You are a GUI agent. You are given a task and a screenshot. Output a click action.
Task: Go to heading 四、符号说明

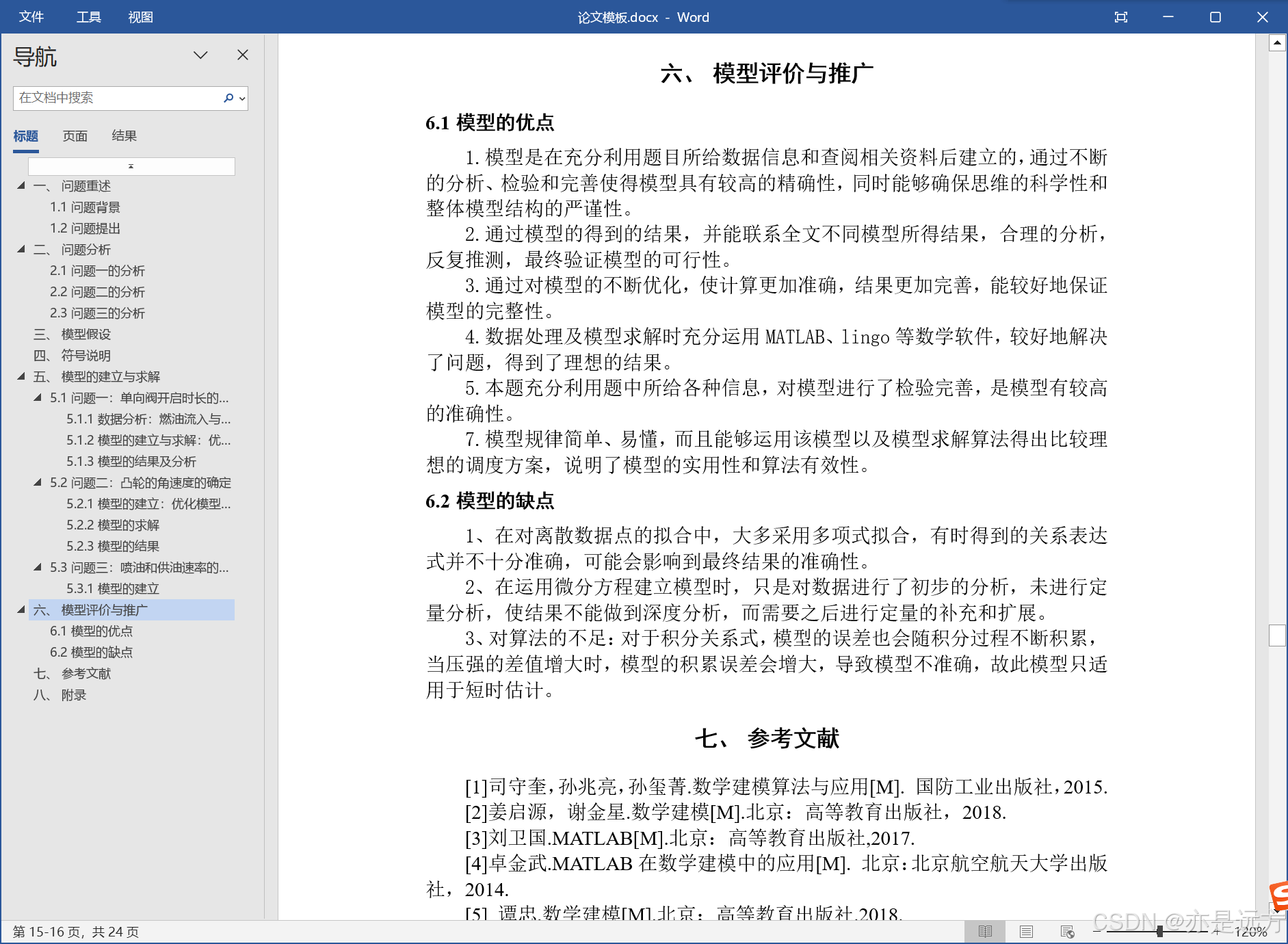click(x=72, y=356)
